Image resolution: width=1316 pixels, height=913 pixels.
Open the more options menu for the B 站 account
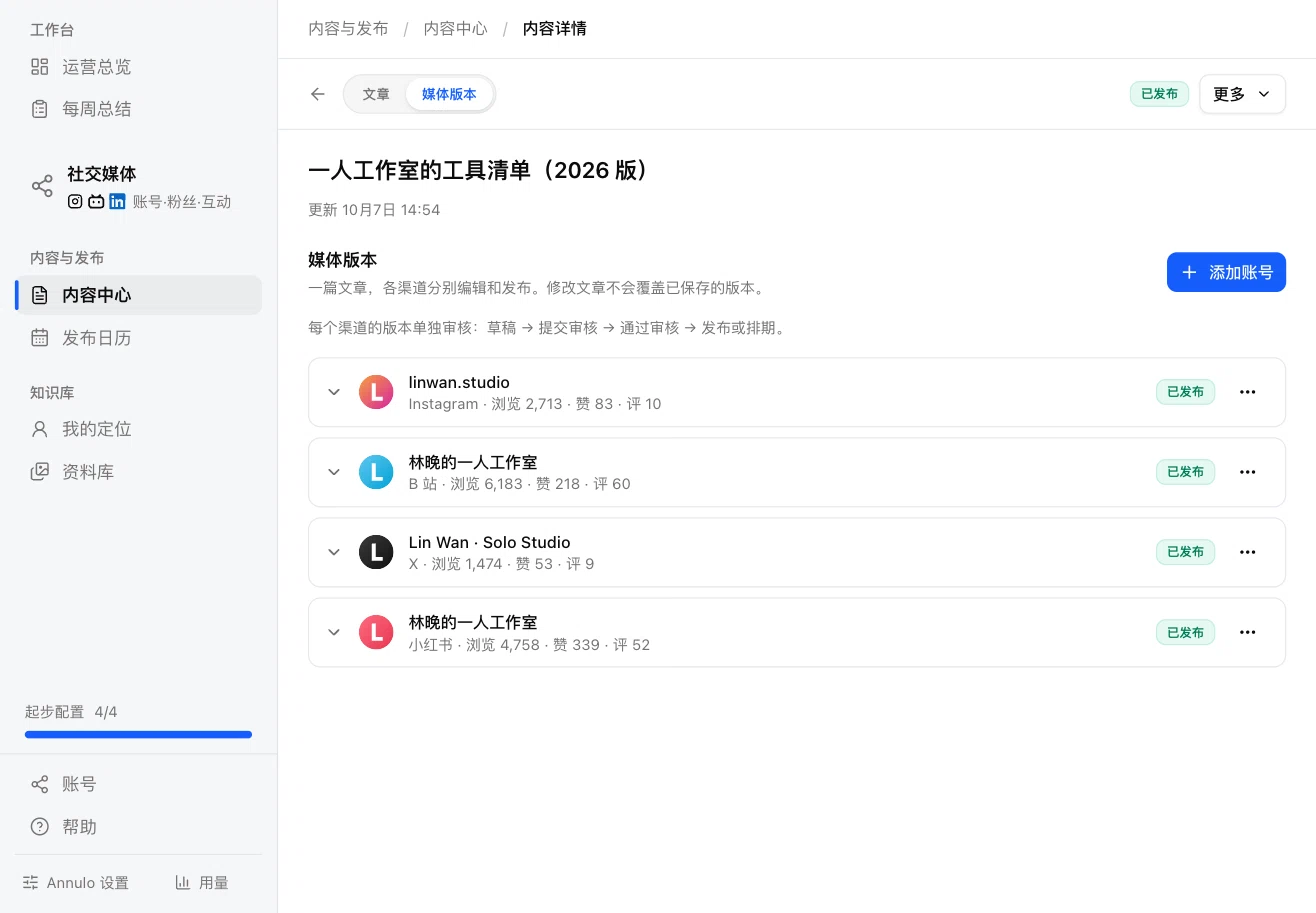[1247, 472]
